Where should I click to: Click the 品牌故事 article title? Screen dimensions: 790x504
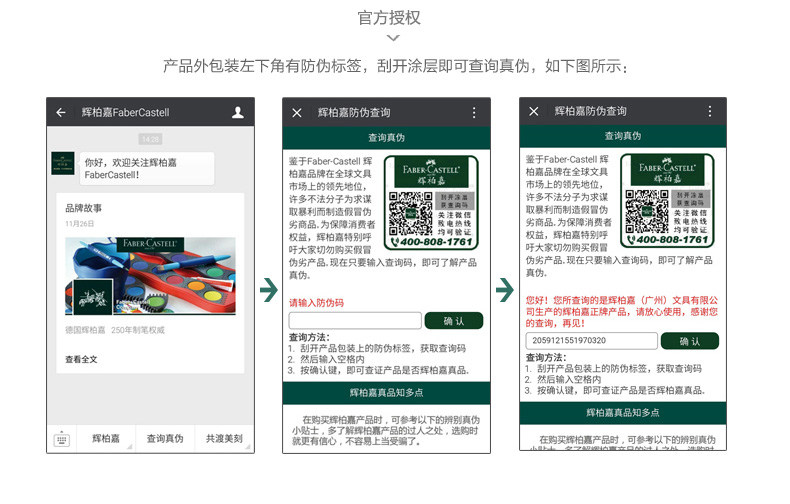coord(83,208)
